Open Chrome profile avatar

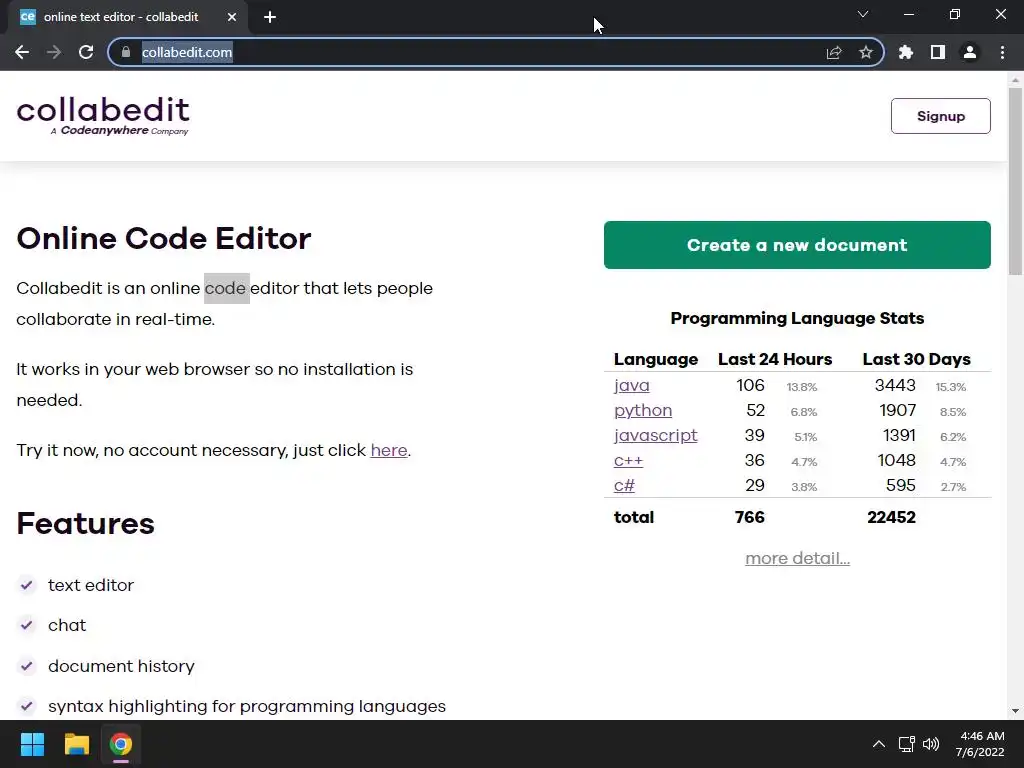point(970,52)
